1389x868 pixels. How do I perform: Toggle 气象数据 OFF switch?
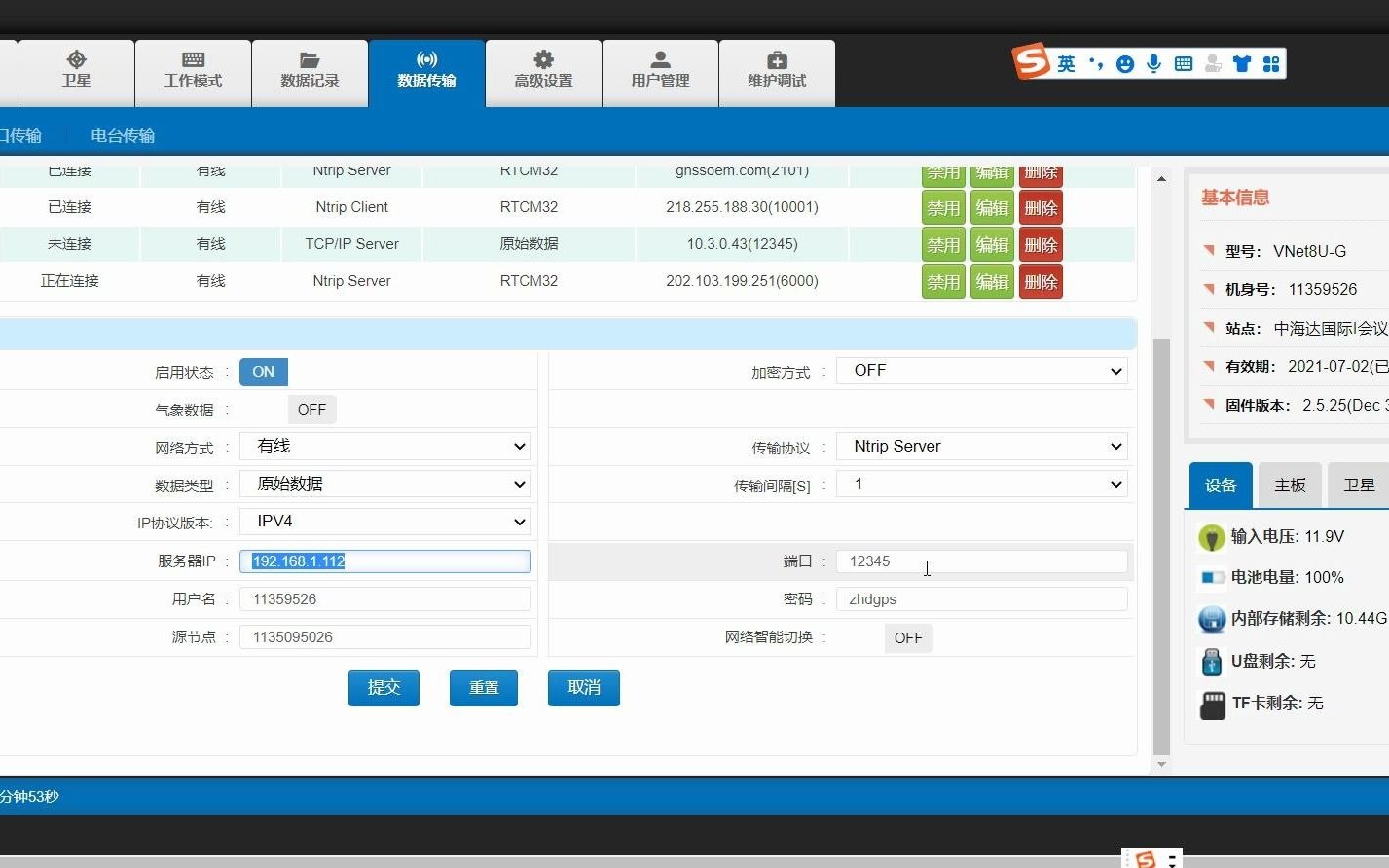click(311, 410)
